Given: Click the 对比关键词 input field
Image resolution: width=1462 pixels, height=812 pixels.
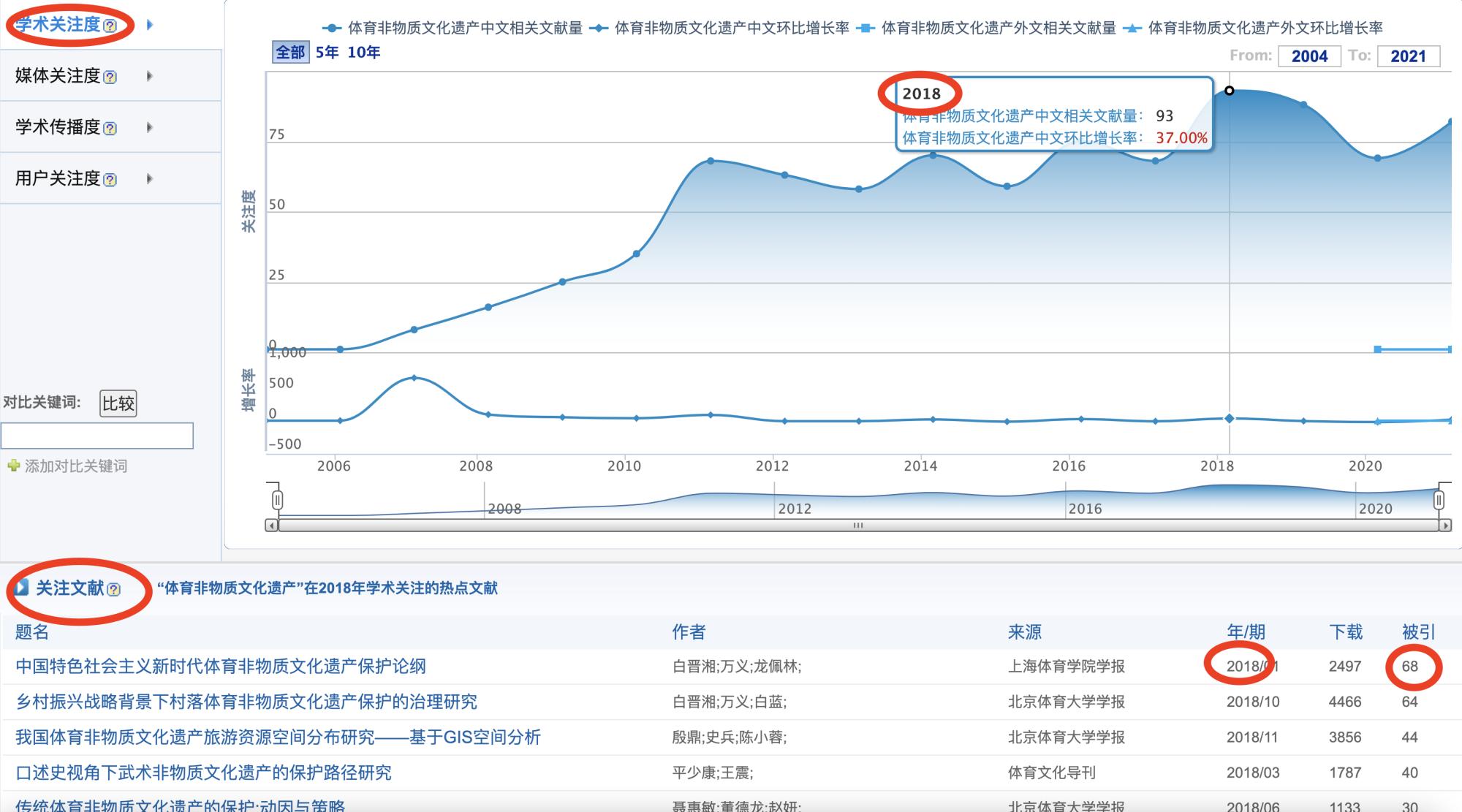Looking at the screenshot, I should tap(97, 436).
